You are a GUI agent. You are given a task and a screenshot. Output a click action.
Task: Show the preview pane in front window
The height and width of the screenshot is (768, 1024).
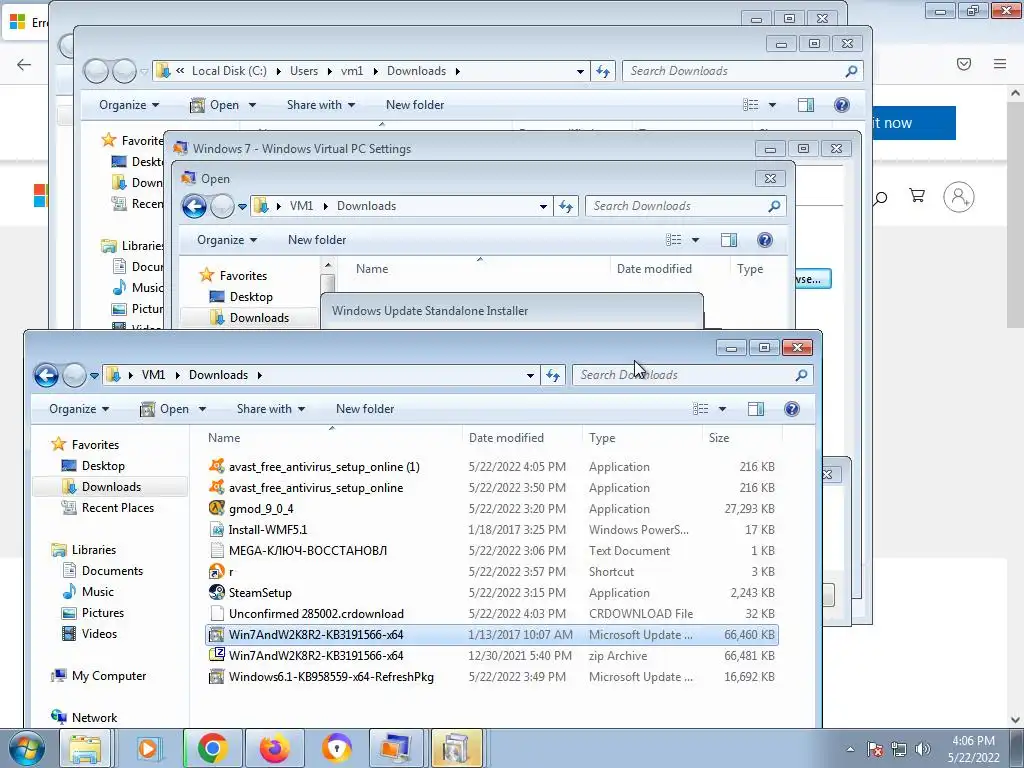point(756,409)
